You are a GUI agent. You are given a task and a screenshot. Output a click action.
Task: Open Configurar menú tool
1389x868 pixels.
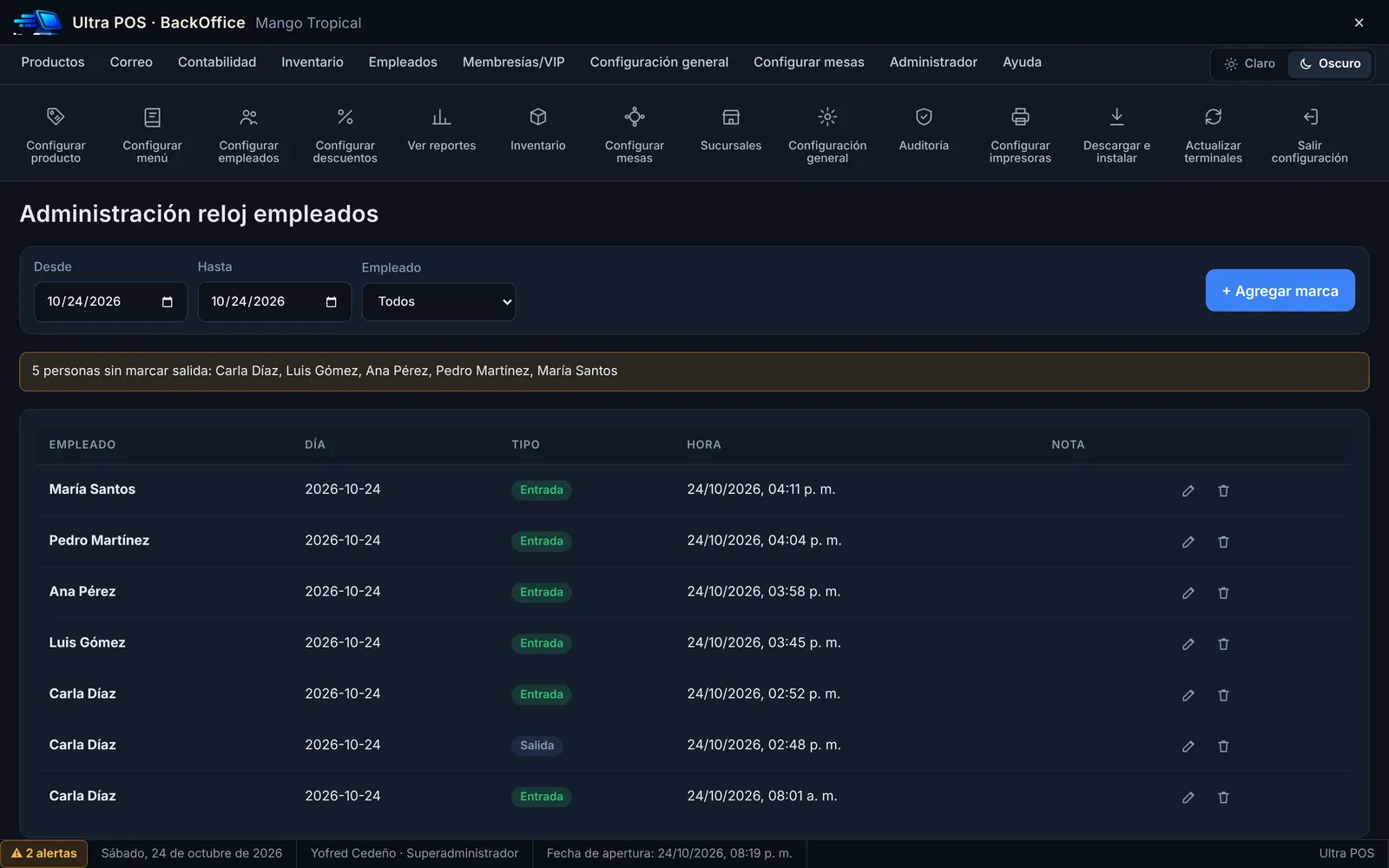tap(152, 134)
